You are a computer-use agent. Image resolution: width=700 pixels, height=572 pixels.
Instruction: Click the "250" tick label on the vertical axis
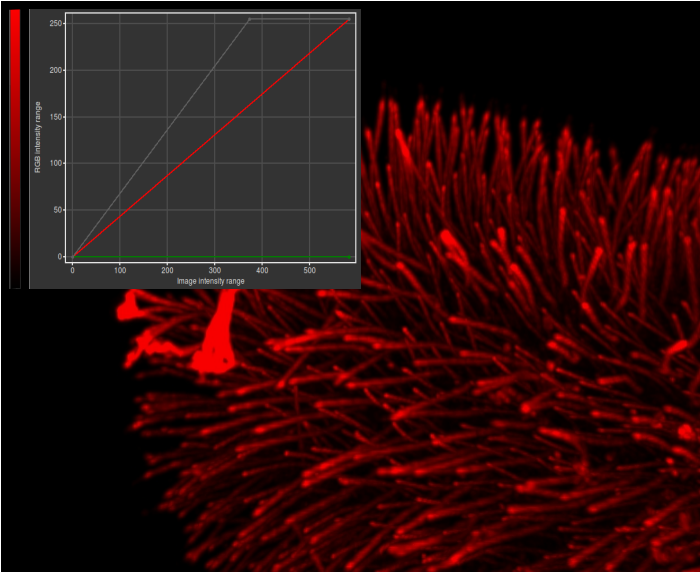coord(56,23)
